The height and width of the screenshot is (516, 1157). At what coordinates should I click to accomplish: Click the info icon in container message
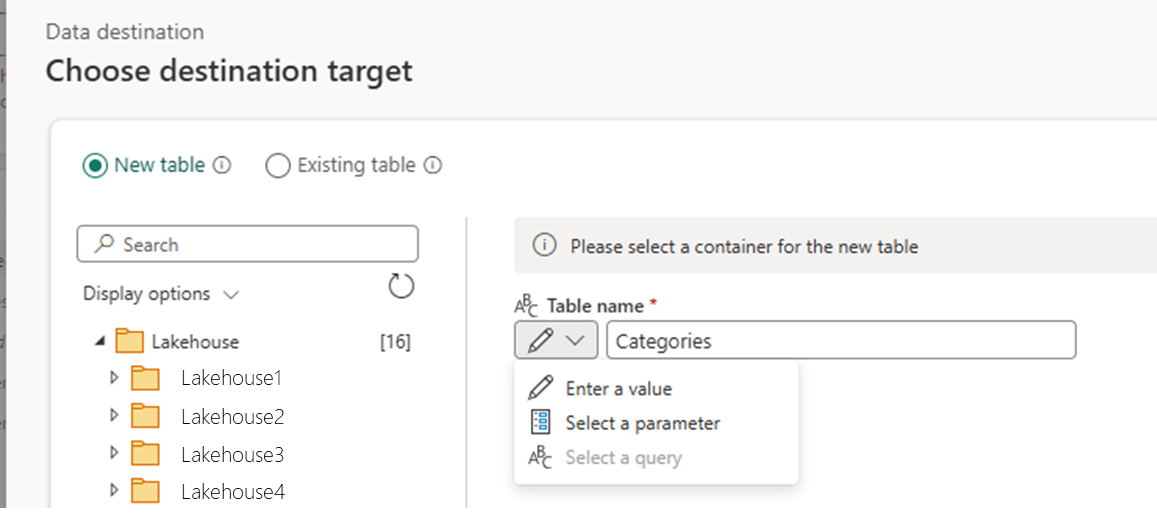pos(544,246)
